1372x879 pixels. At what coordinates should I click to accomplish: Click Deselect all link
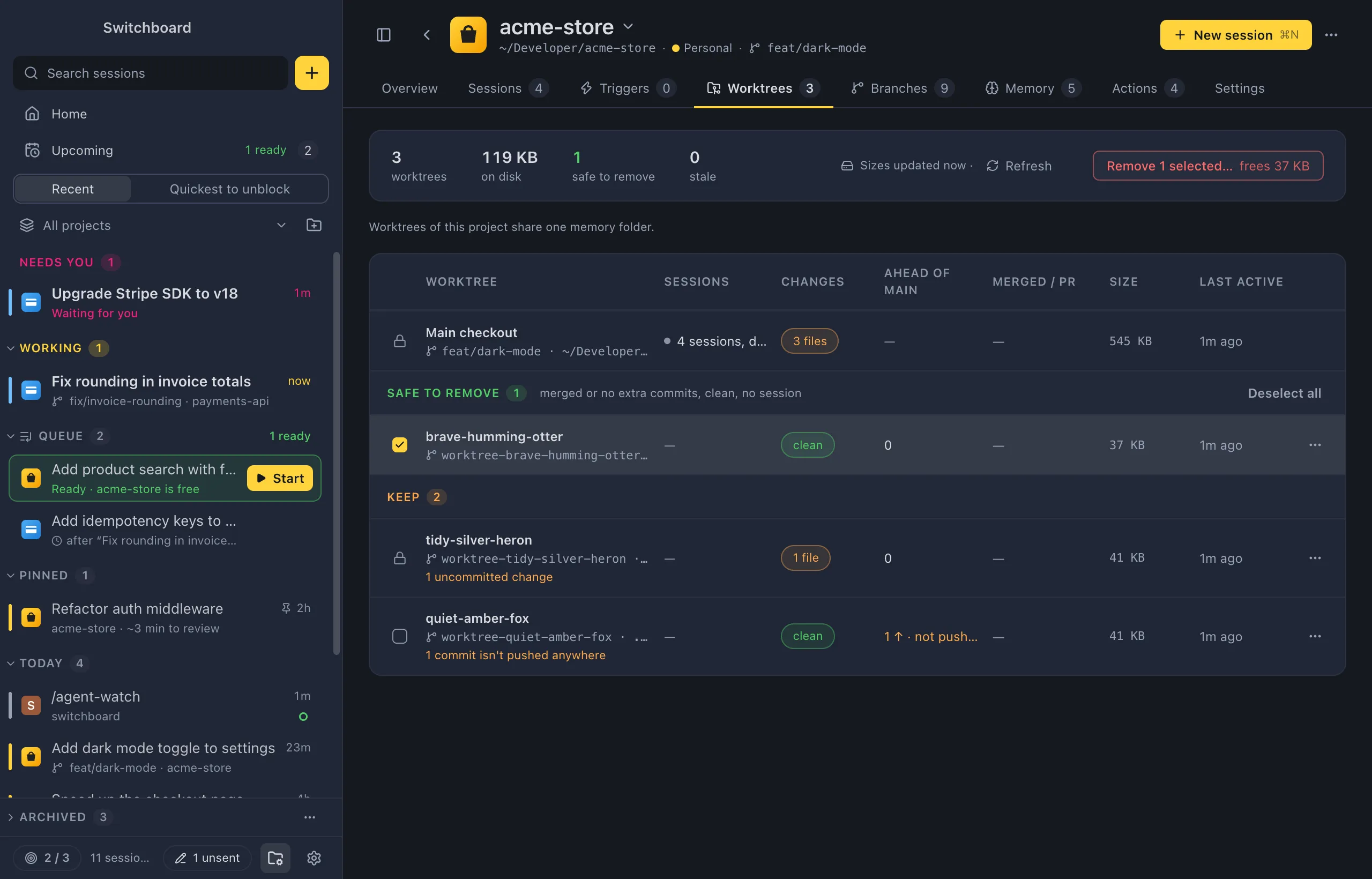[1284, 393]
